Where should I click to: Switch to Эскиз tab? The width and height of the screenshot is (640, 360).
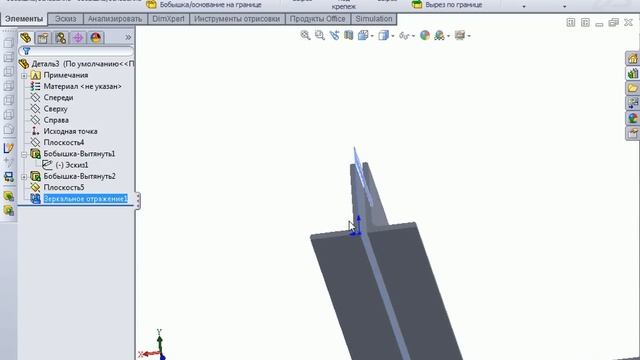(x=66, y=19)
